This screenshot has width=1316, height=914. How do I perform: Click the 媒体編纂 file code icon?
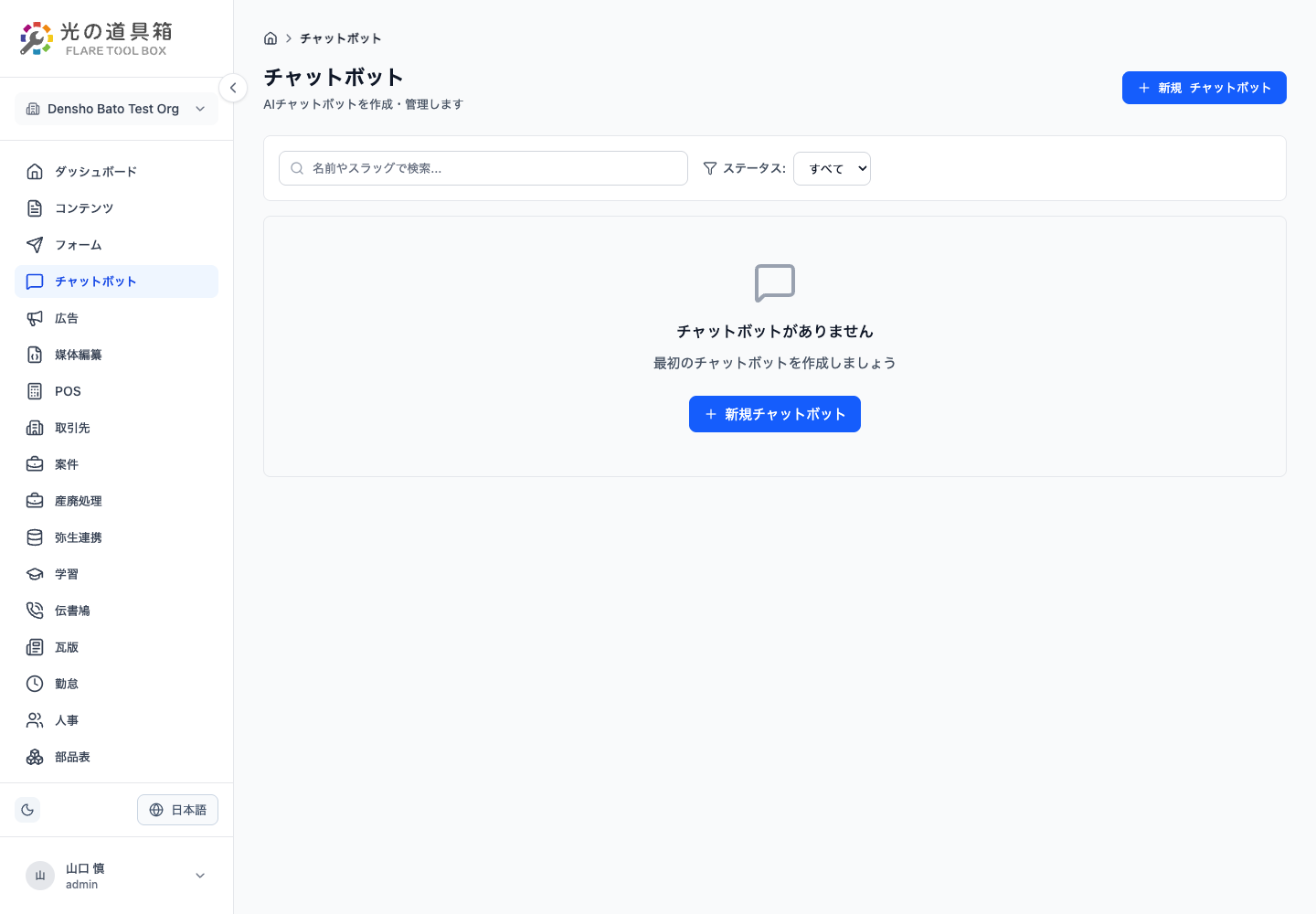tap(35, 355)
